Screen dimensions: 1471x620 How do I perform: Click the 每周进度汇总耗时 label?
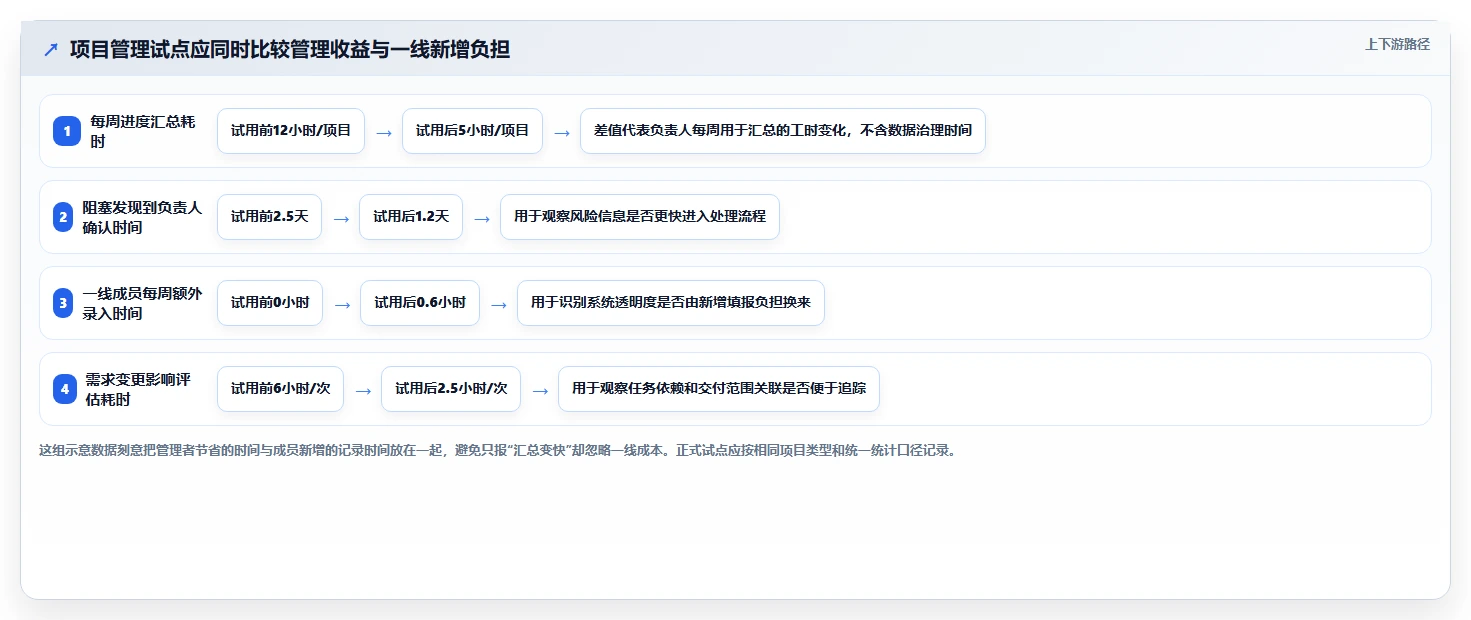[143, 131]
